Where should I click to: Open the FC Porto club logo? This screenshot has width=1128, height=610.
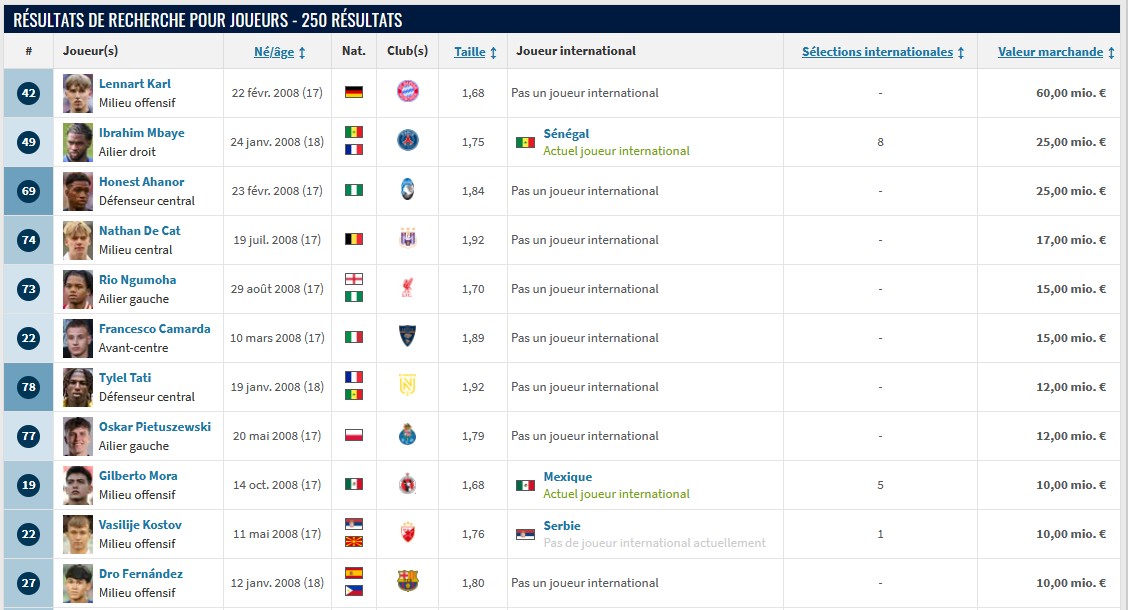coord(407,435)
